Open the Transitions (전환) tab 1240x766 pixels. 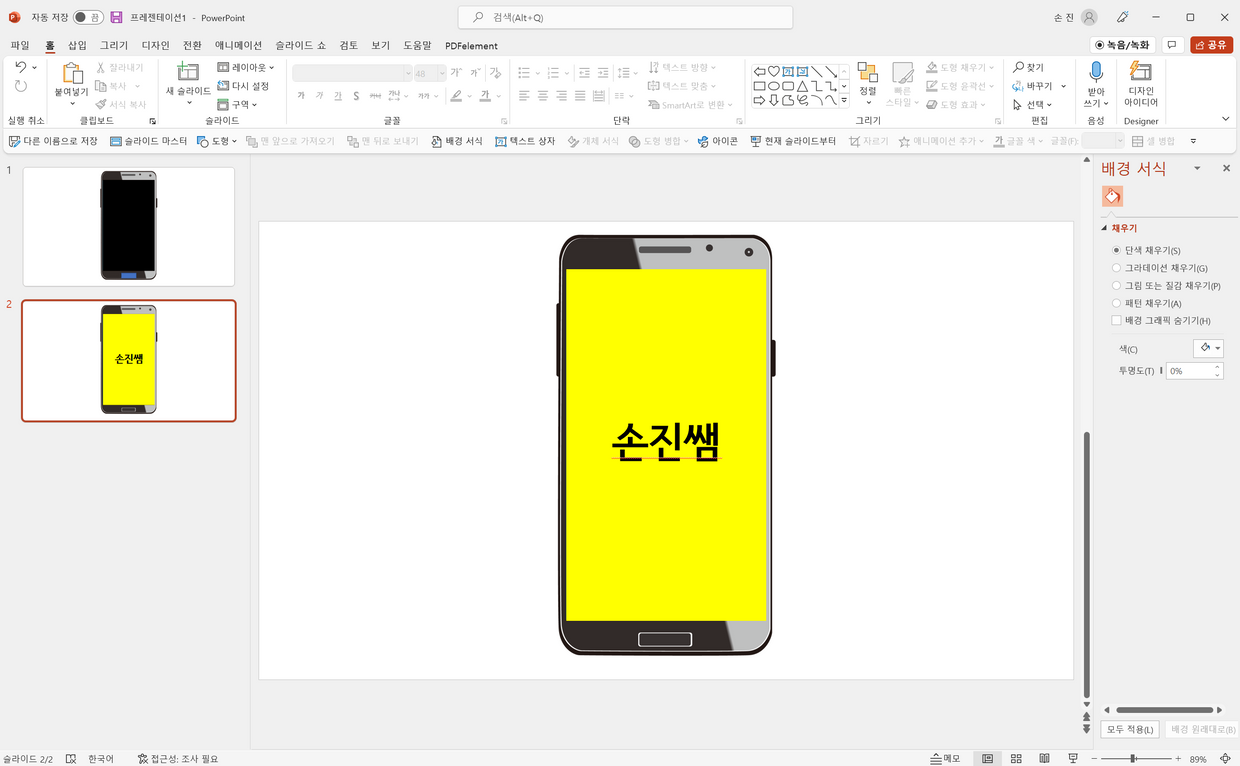[192, 45]
